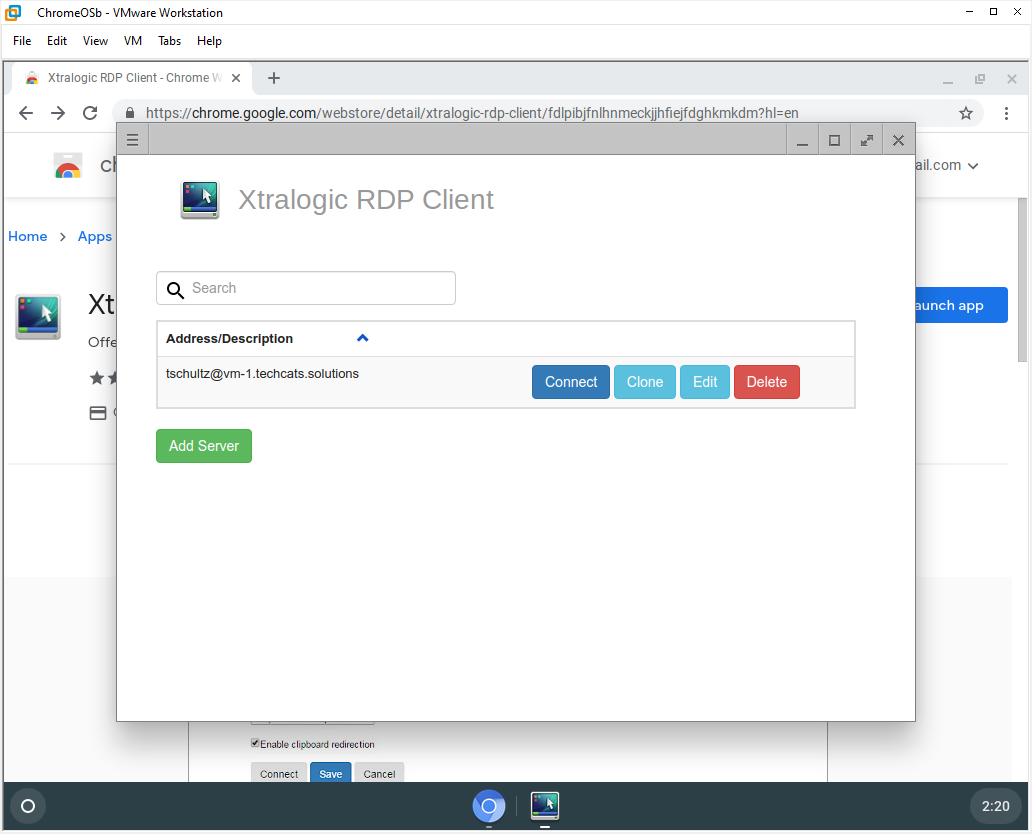Click the background Connect button below the dialog

pos(279,773)
